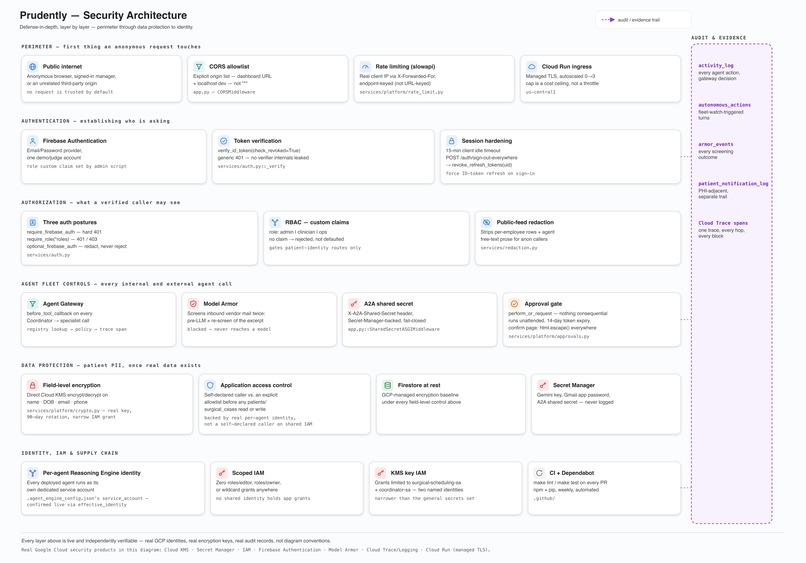Click app.py::SharedSecretASGIMiddleware text
Screen dimensions: 806x563
(x=394, y=329)
